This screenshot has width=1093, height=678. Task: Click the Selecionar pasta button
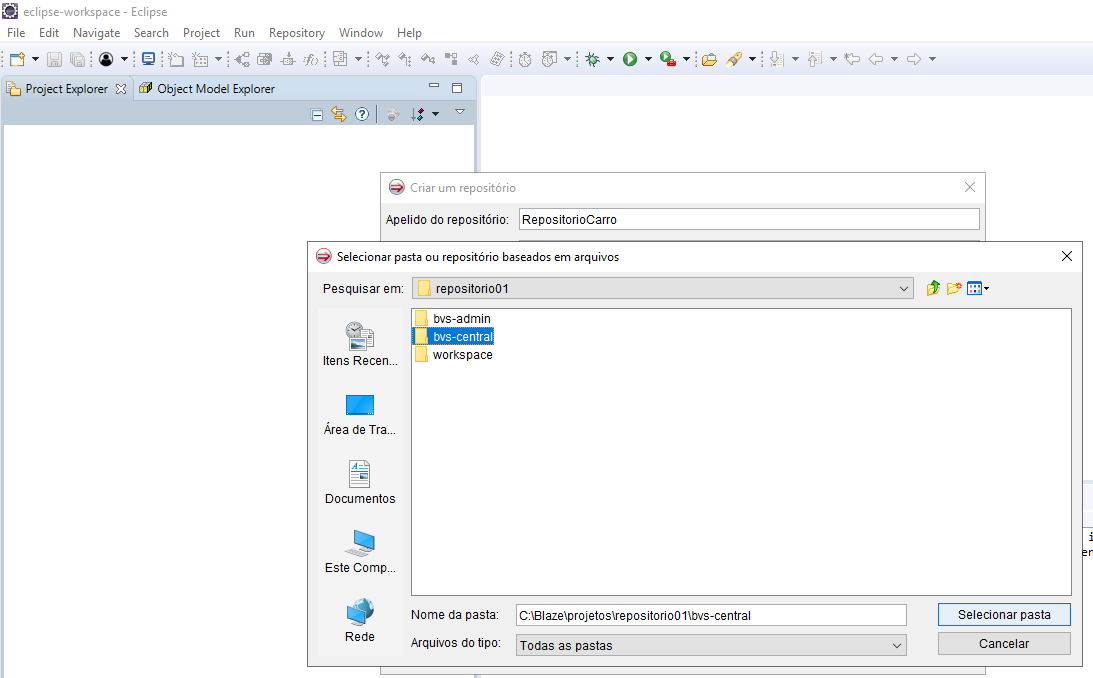(x=1004, y=614)
